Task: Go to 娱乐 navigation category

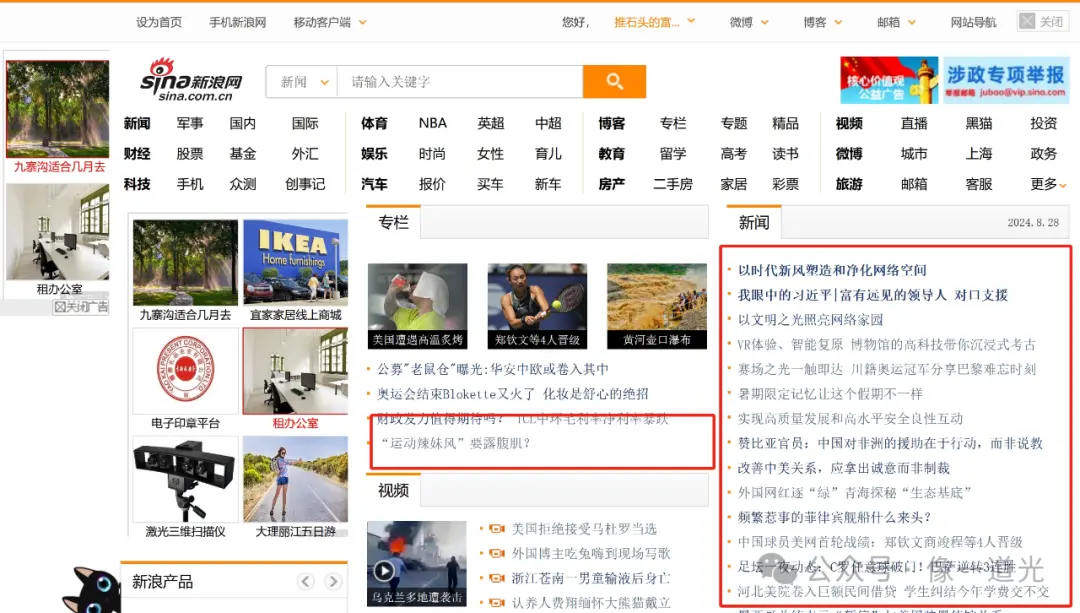Action: 374,154
